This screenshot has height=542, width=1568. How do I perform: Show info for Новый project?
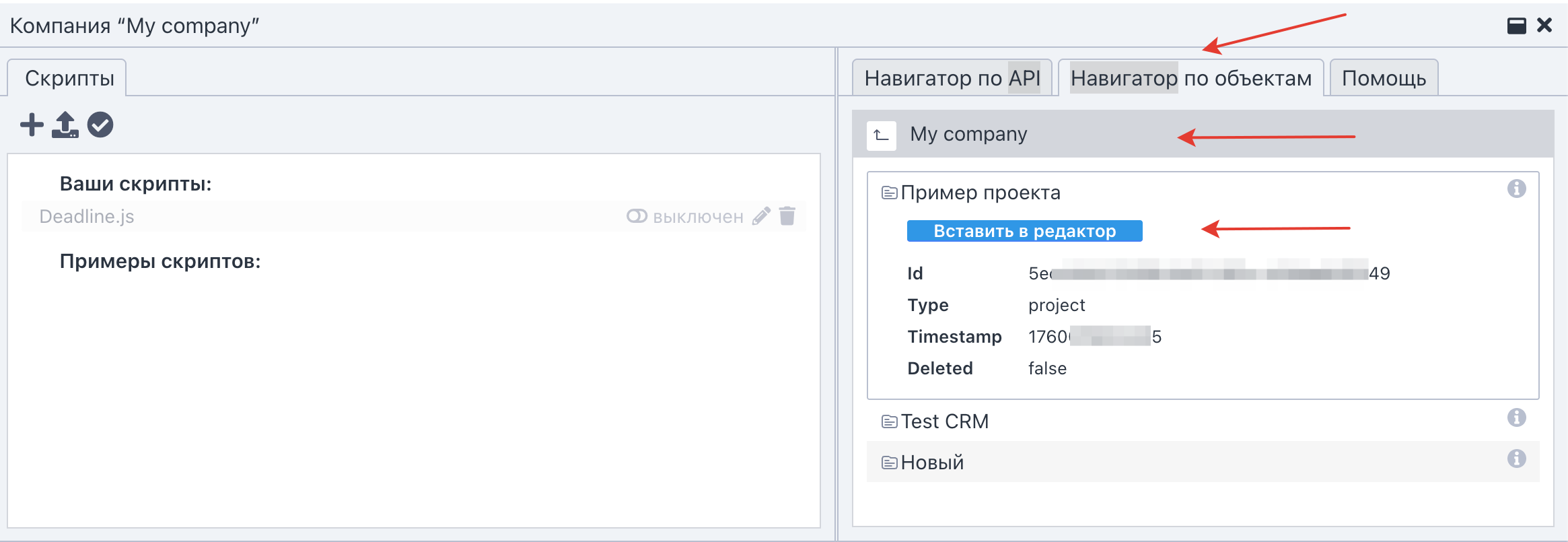(x=1516, y=459)
